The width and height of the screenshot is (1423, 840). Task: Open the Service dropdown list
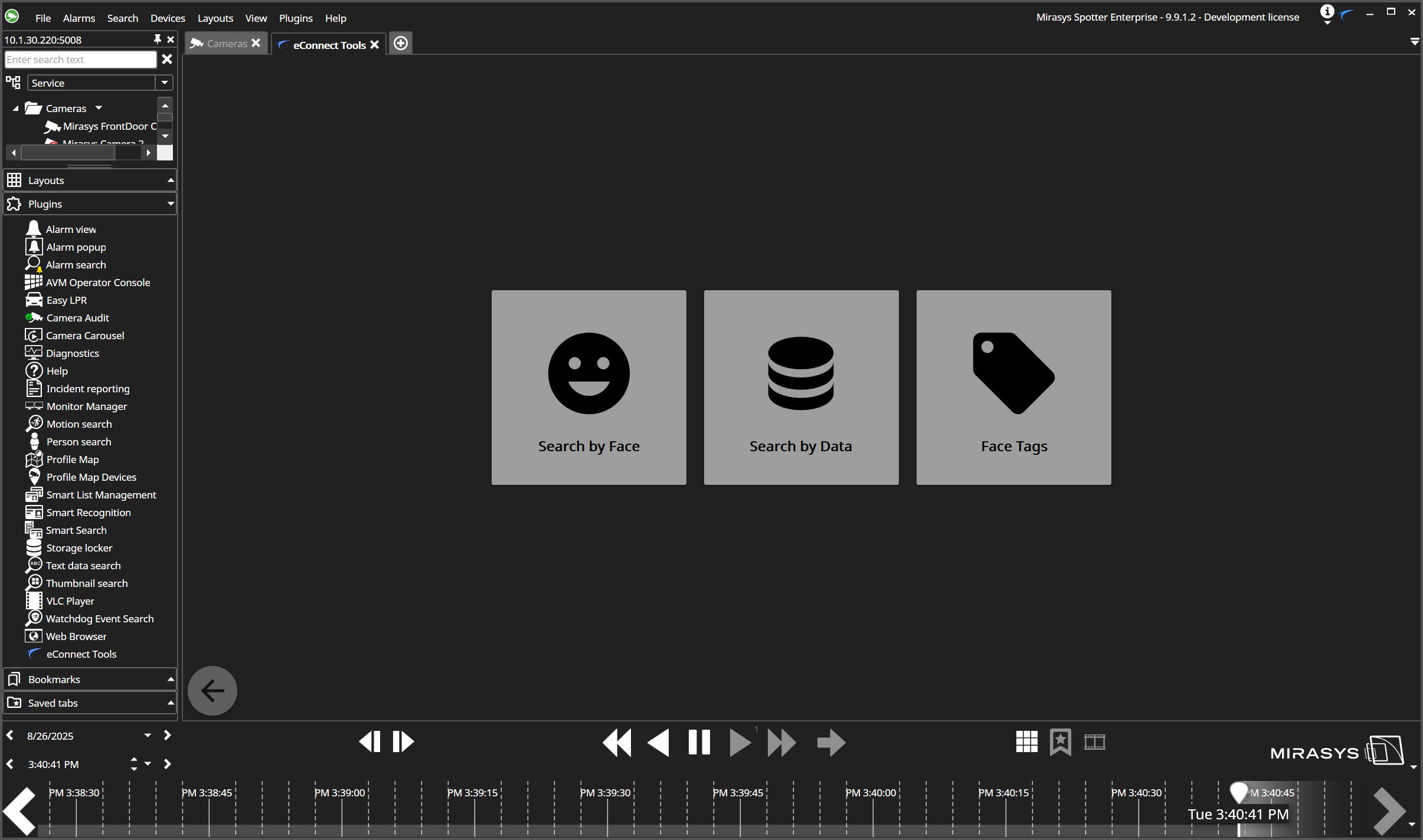165,83
